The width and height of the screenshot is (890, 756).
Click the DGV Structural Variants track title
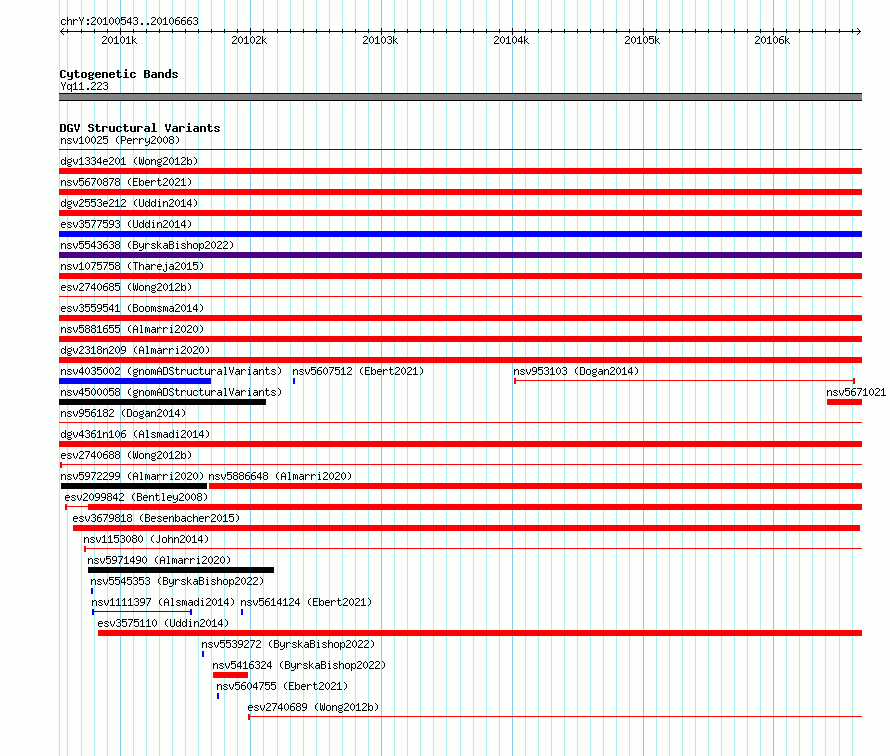click(x=140, y=128)
